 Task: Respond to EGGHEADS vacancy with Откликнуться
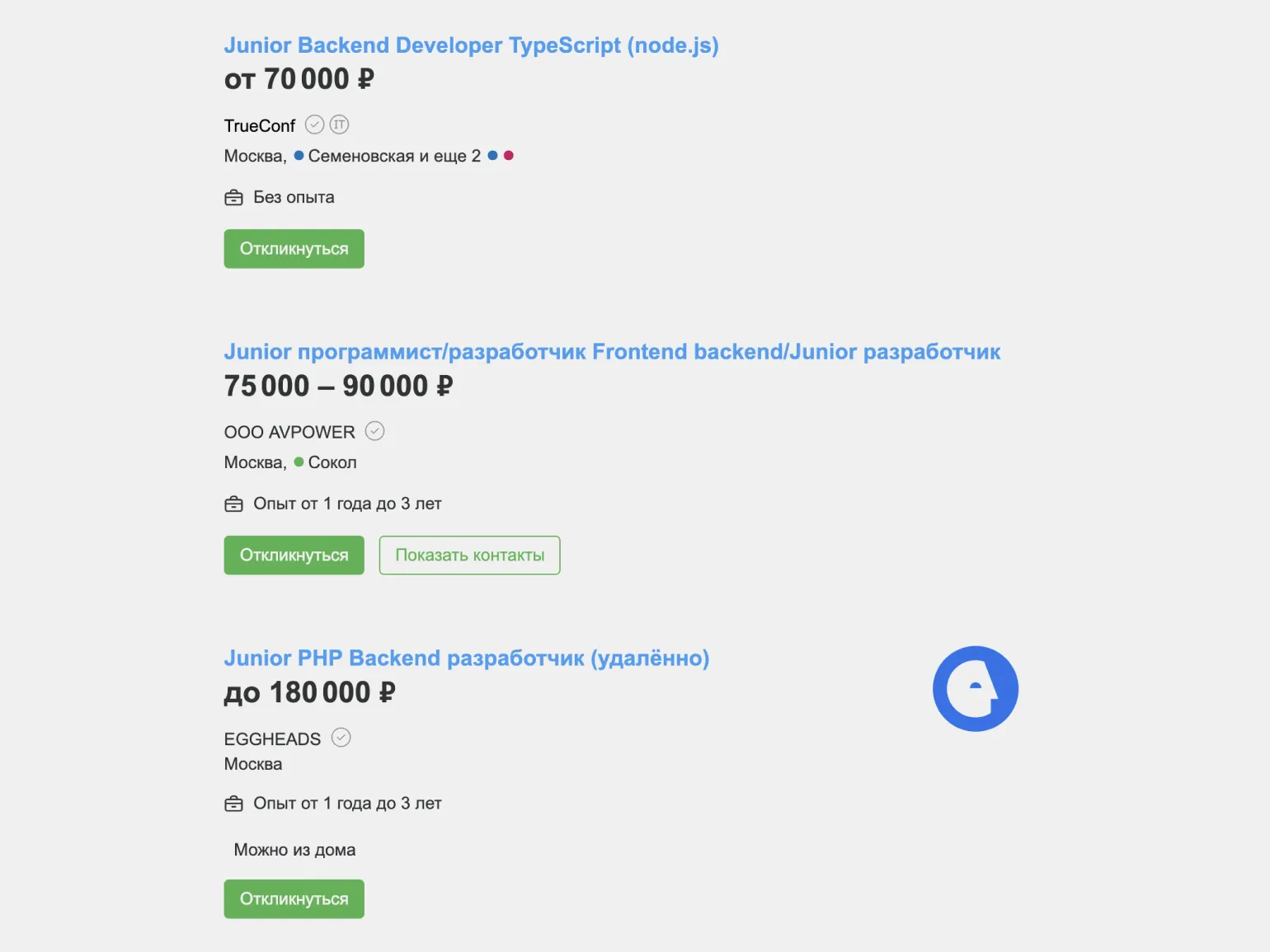click(x=294, y=899)
